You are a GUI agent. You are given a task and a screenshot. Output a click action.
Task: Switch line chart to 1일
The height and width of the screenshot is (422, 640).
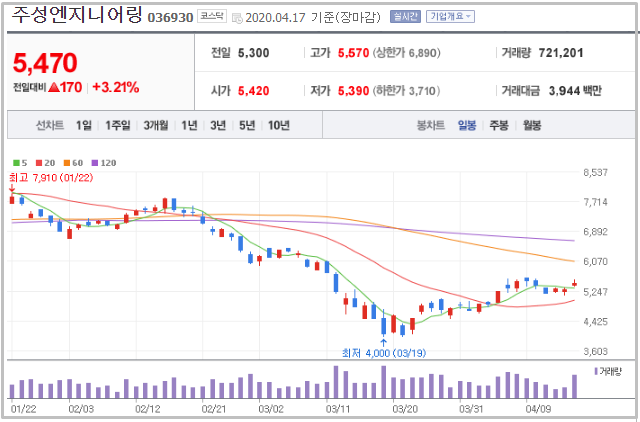click(84, 125)
